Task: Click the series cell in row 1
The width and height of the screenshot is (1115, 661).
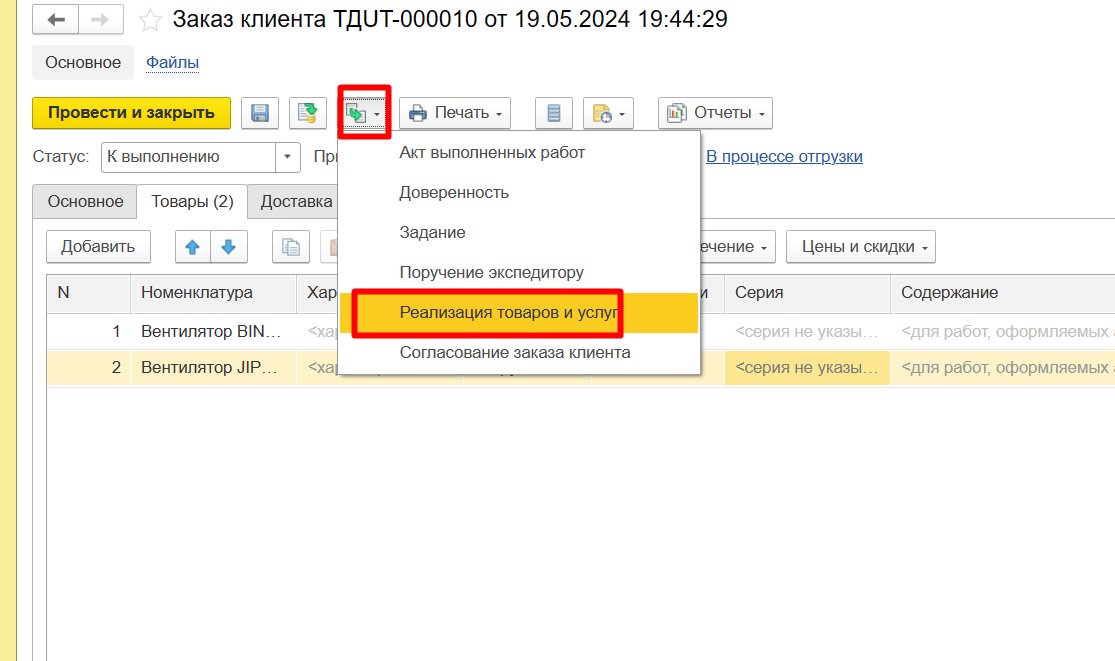Action: point(807,332)
